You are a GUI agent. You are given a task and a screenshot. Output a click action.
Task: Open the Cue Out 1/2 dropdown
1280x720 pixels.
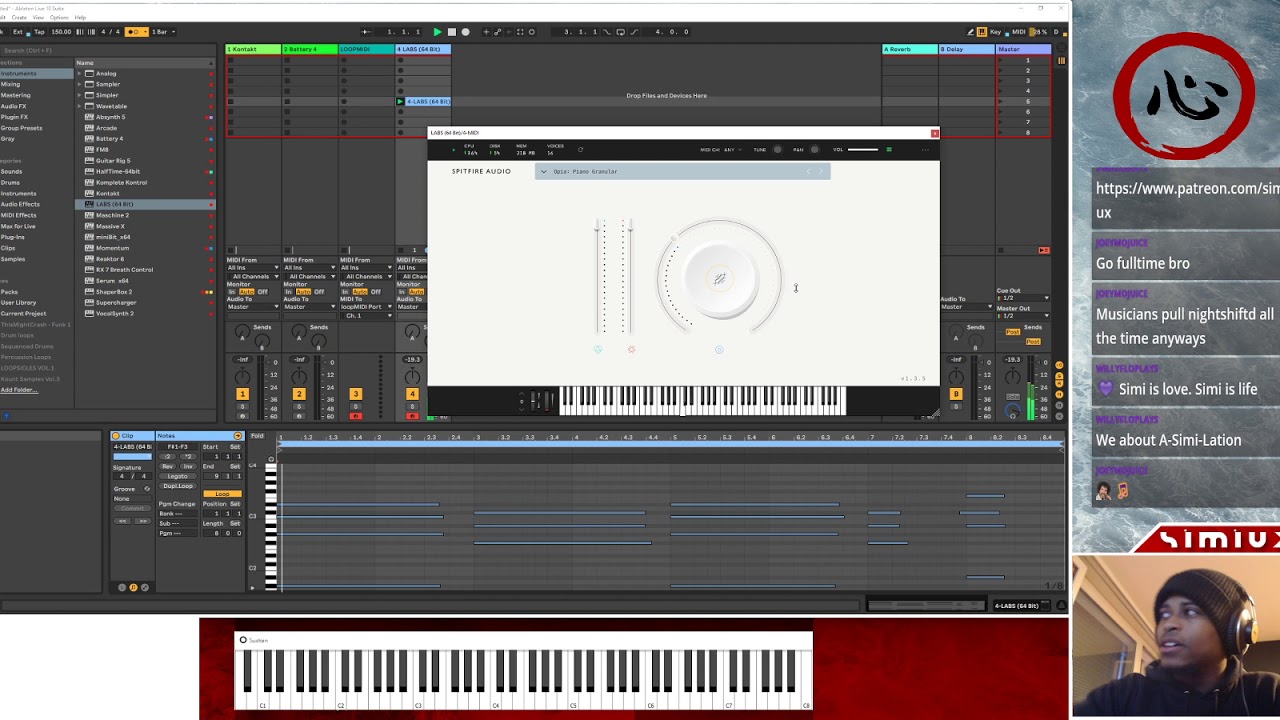[1024, 298]
